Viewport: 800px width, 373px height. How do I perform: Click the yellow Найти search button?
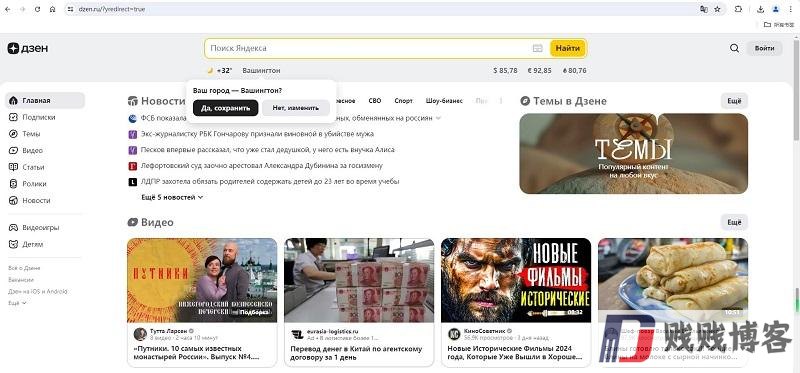(568, 48)
